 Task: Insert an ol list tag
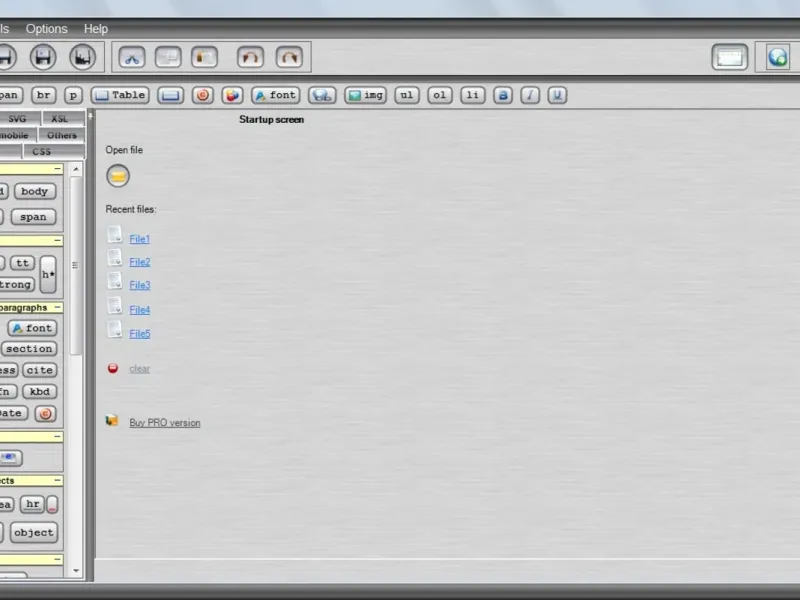(440, 95)
